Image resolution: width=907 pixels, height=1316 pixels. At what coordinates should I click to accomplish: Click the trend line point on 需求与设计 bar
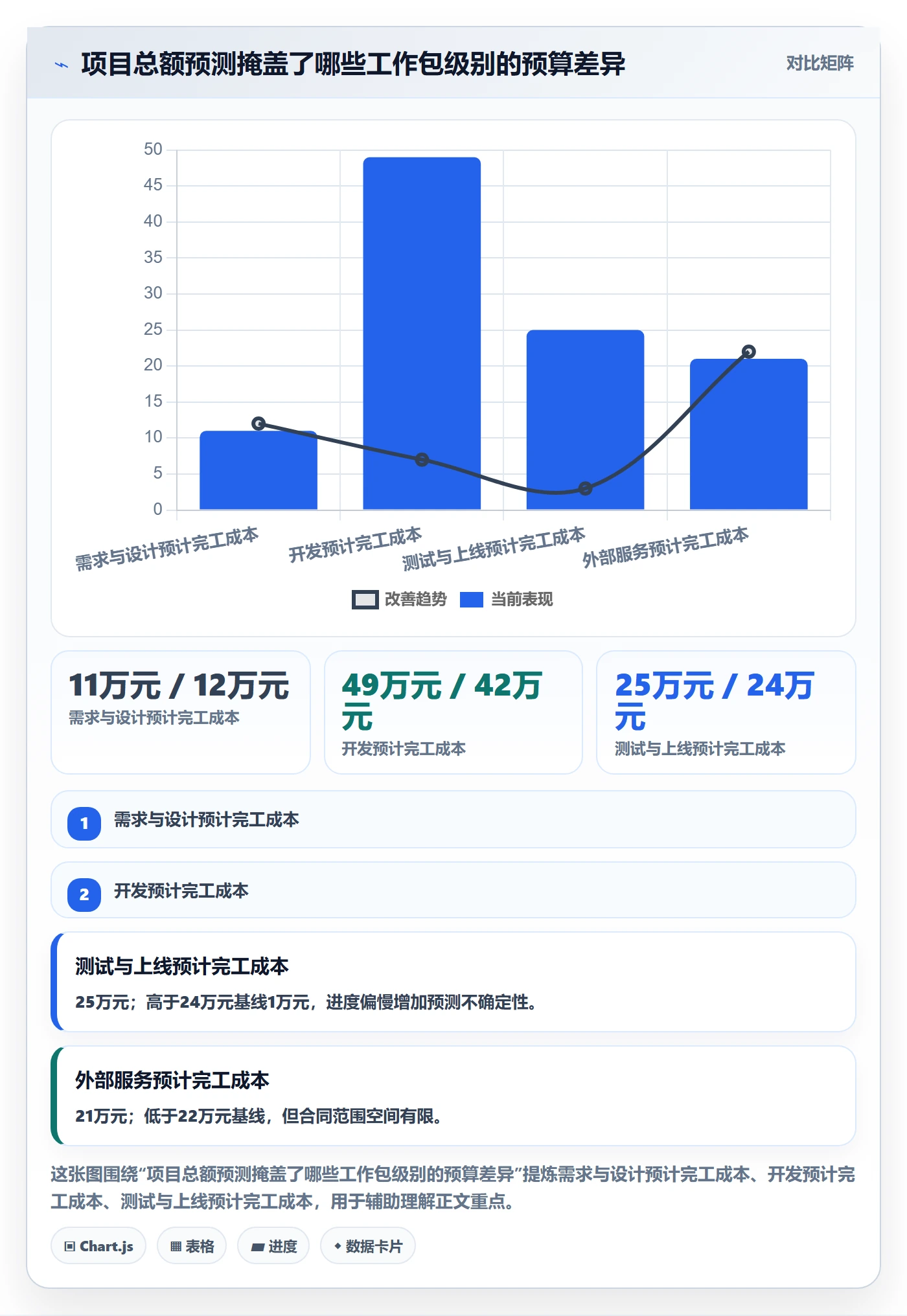click(258, 424)
